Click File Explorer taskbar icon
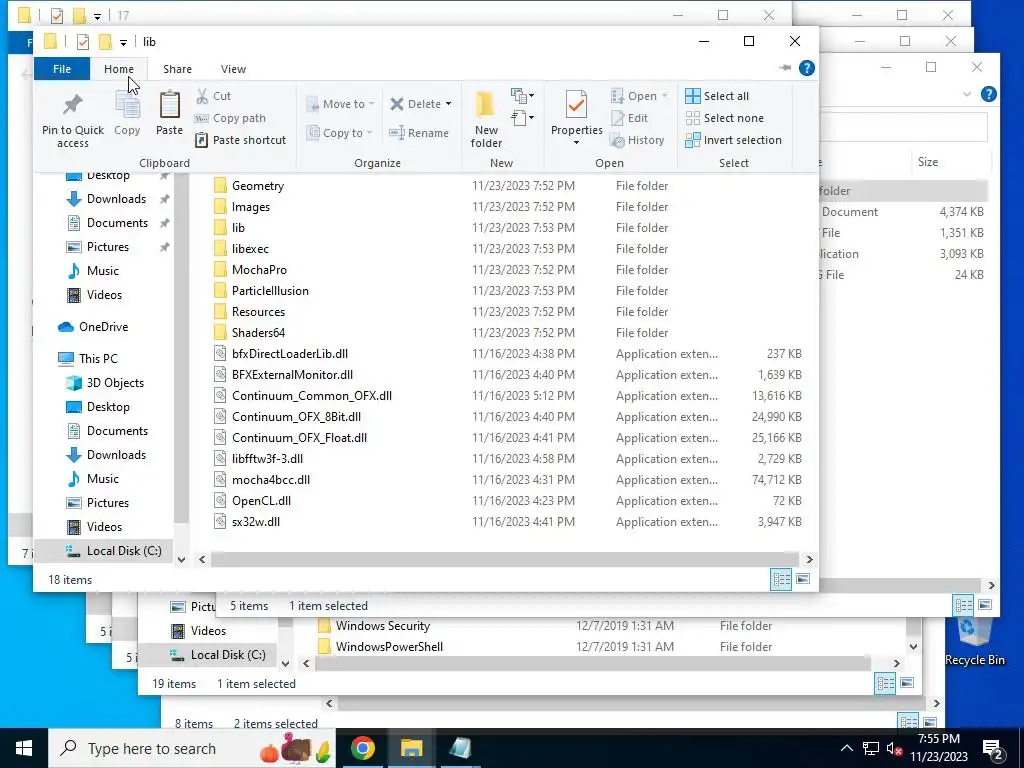 pos(411,748)
